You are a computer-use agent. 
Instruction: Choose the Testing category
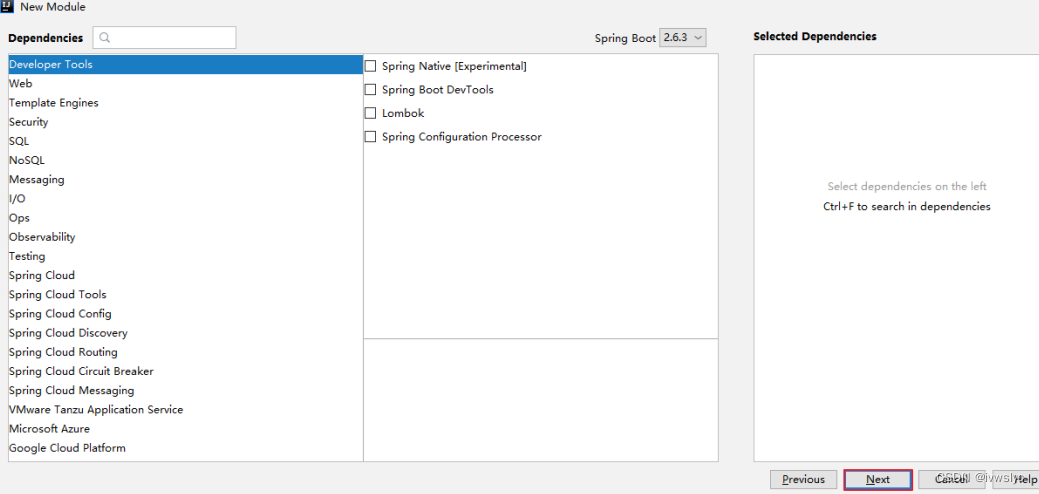(186, 257)
